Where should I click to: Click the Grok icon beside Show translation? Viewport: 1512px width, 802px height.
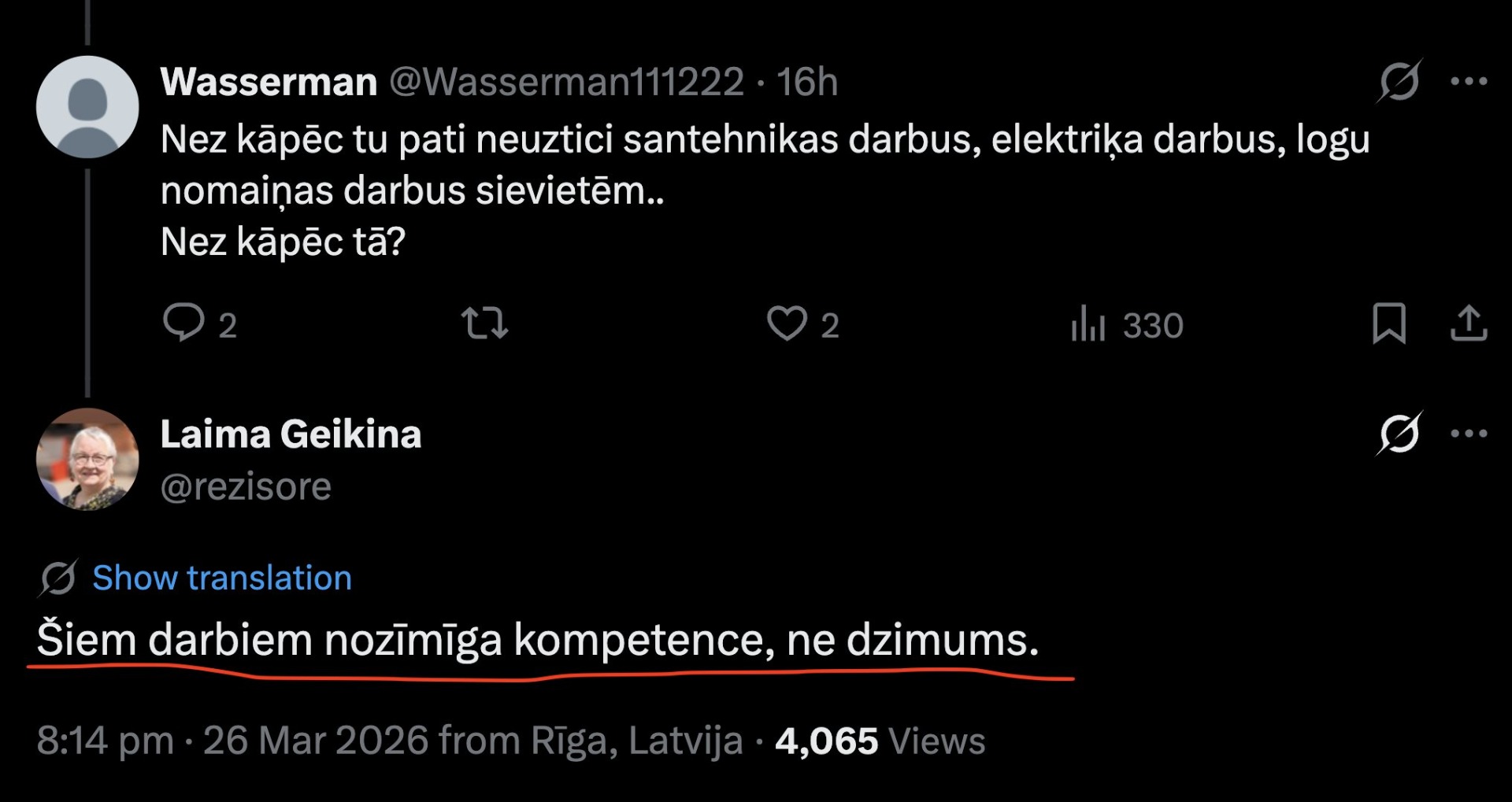click(57, 578)
